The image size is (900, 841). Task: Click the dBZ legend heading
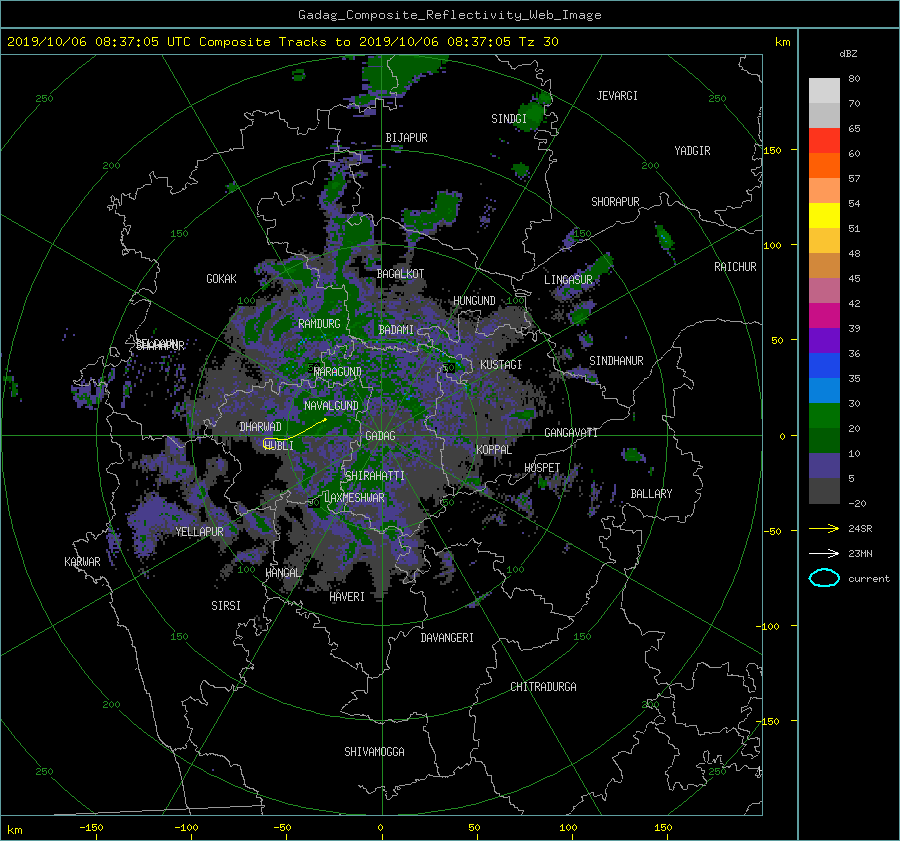[x=848, y=53]
